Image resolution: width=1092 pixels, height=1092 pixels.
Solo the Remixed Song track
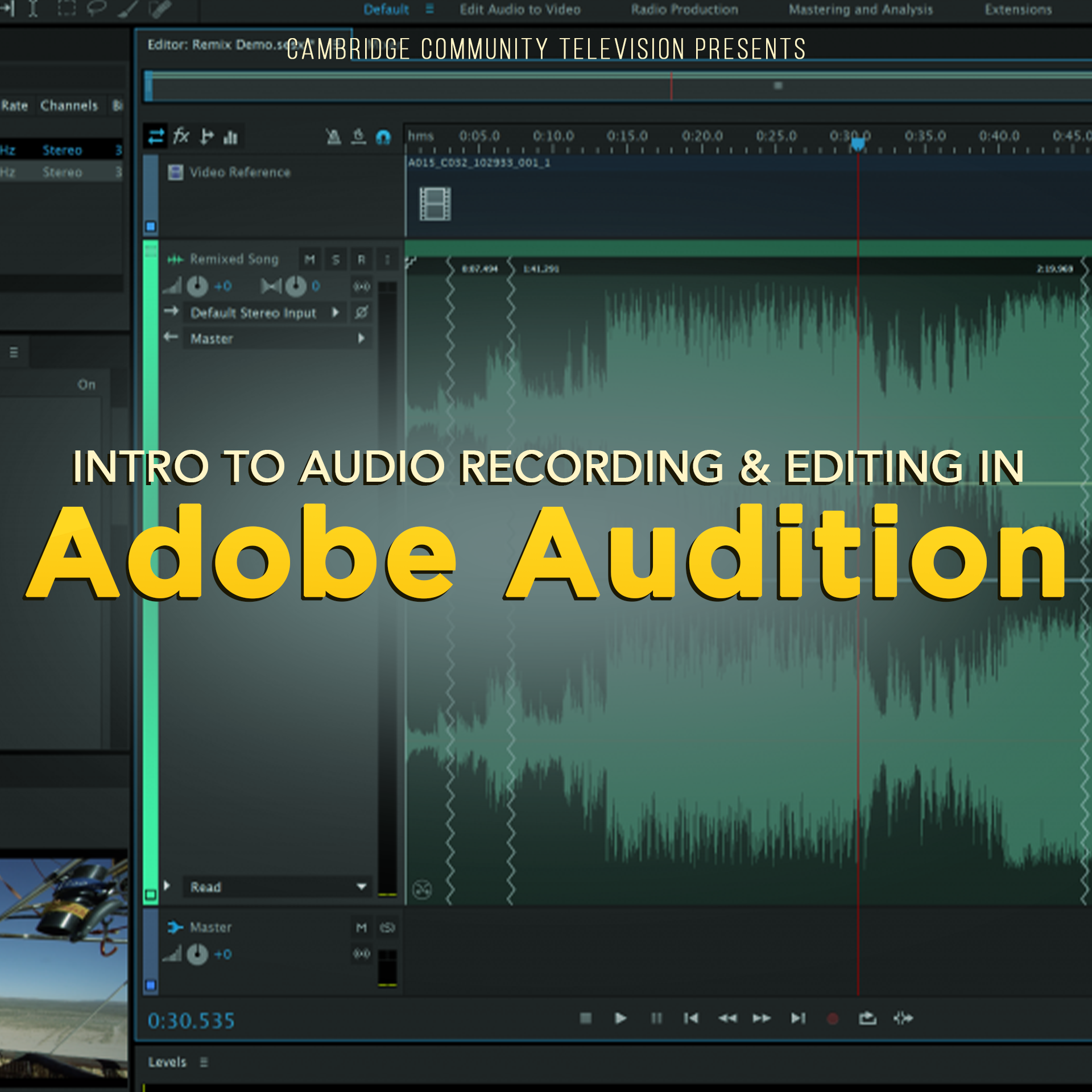point(336,260)
